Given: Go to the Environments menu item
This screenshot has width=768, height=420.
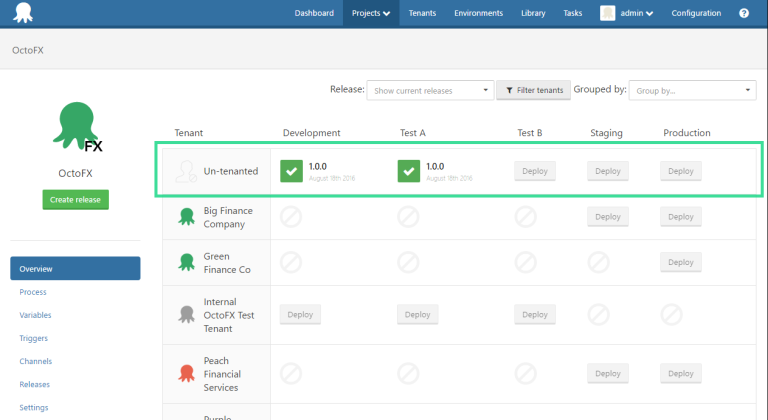Looking at the screenshot, I should click(x=478, y=13).
